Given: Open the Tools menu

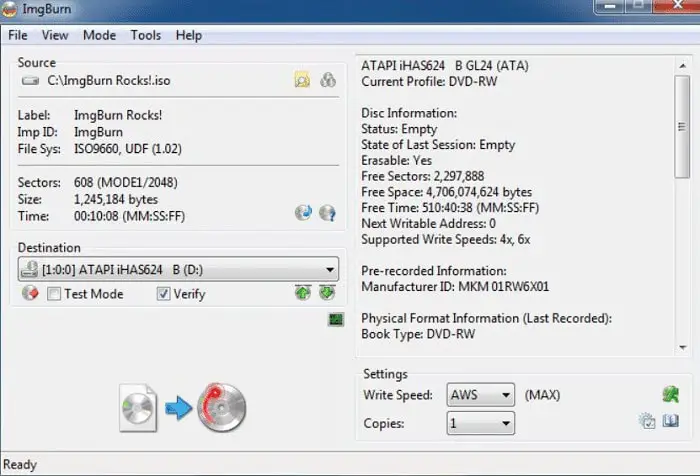Looking at the screenshot, I should coord(146,35).
